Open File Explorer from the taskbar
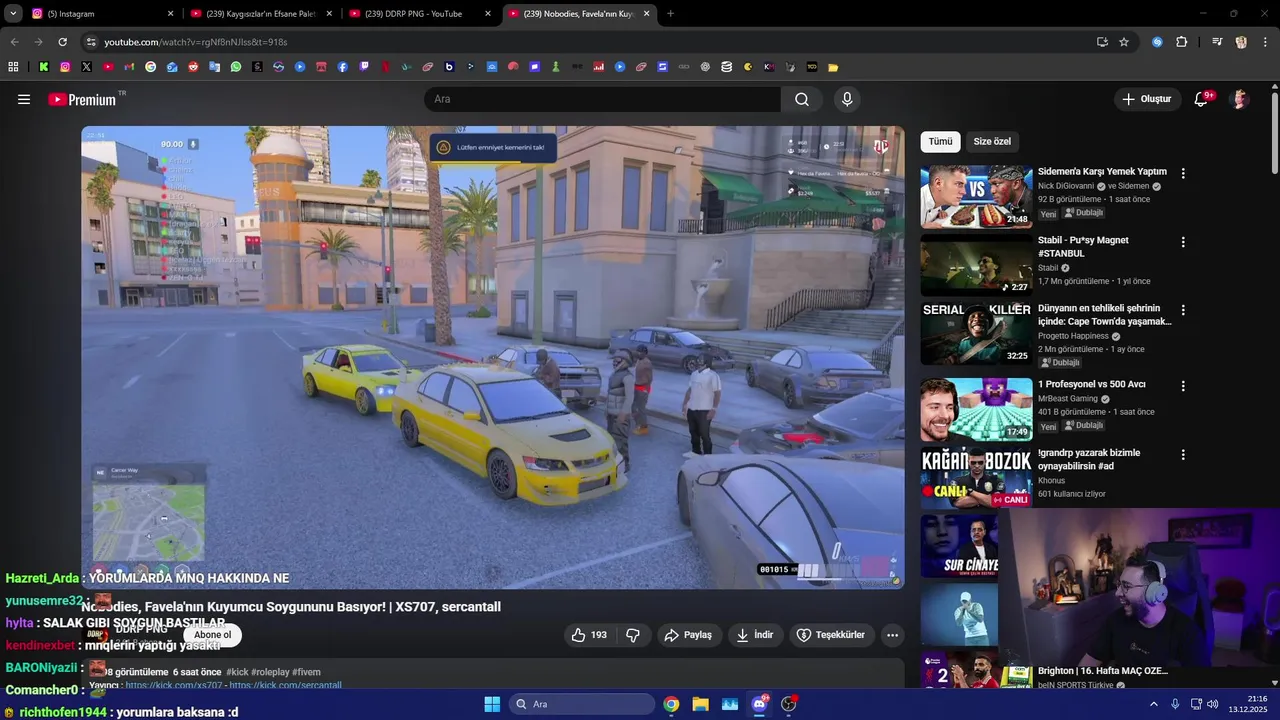This screenshot has width=1280, height=720. pos(700,704)
